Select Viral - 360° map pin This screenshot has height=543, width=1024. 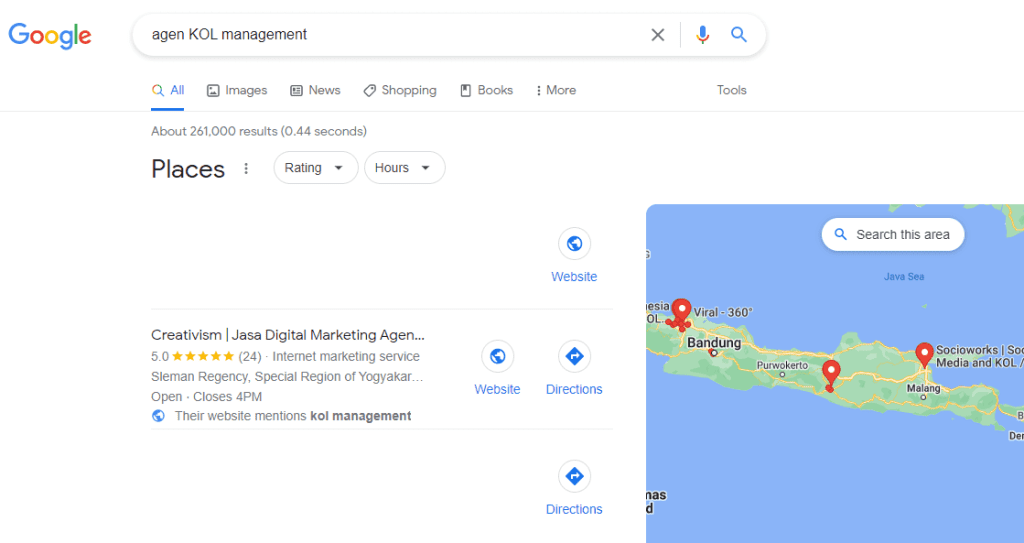click(681, 310)
